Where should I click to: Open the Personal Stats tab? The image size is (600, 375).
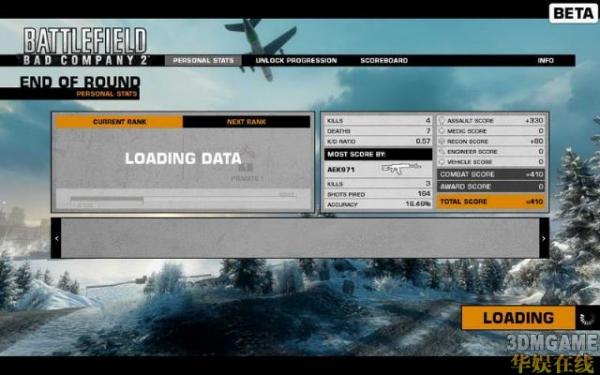tap(203, 60)
